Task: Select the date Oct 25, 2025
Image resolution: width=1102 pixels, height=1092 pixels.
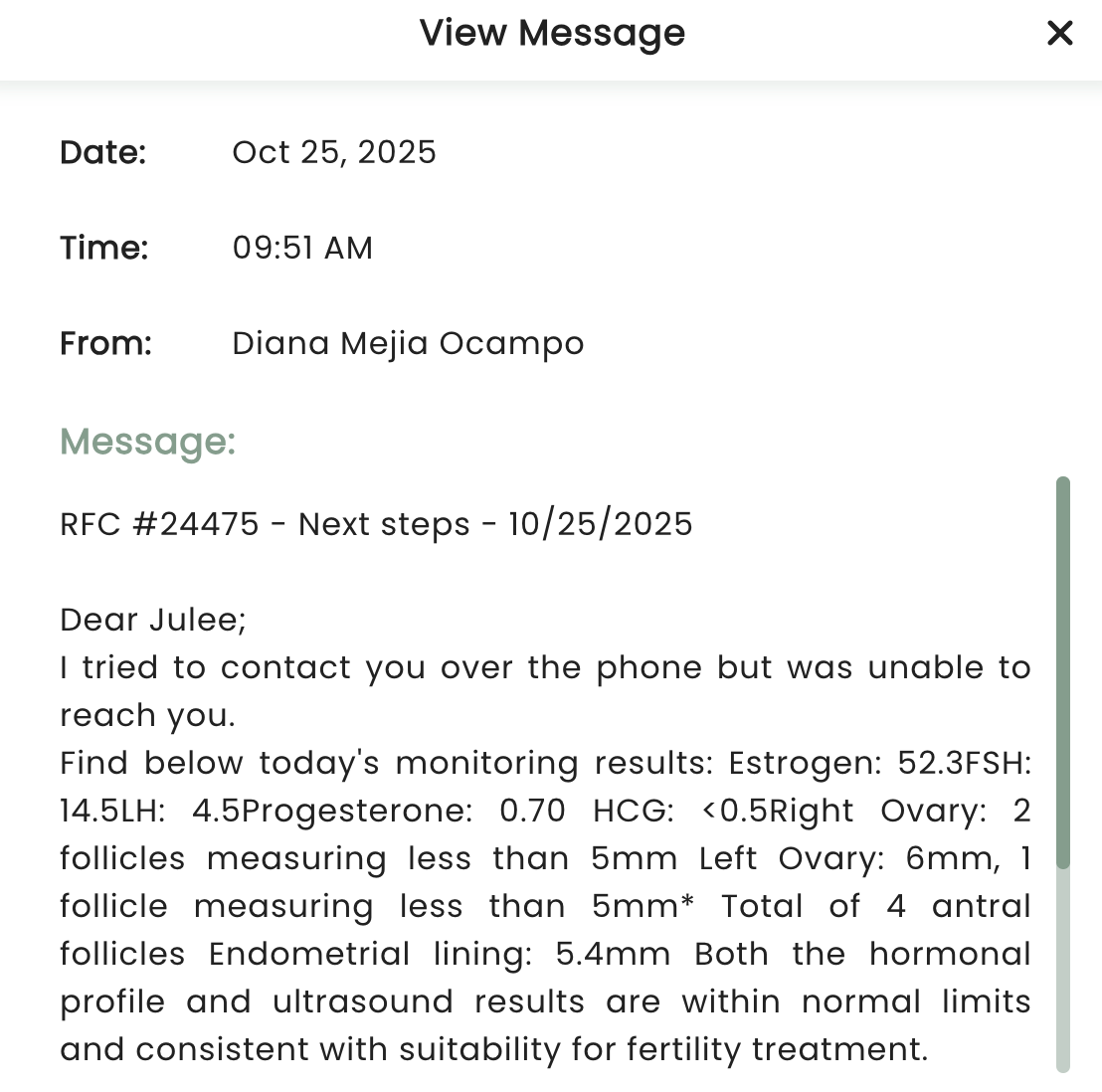Action: coord(334,152)
